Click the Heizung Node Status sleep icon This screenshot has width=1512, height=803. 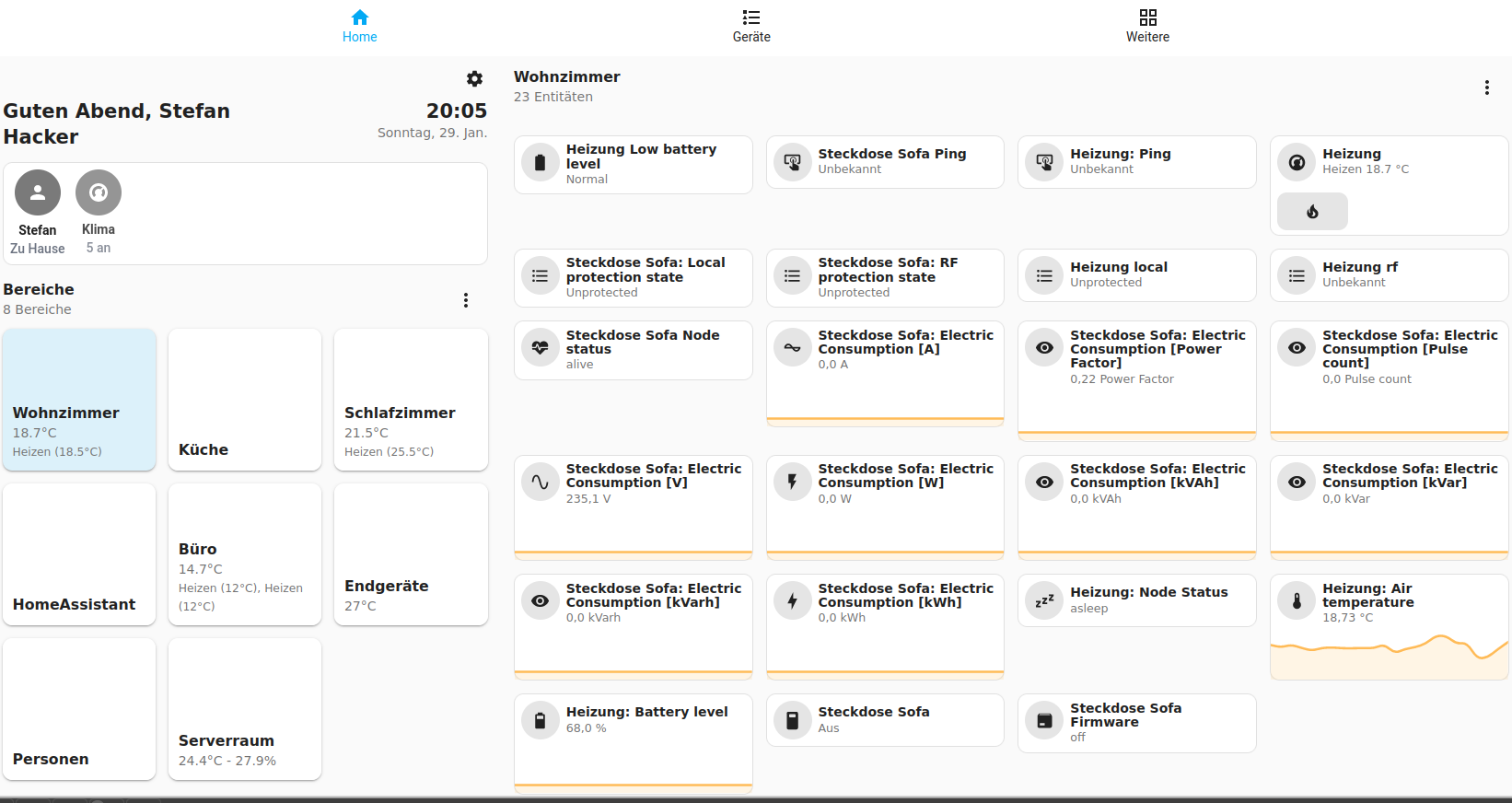[x=1044, y=600]
